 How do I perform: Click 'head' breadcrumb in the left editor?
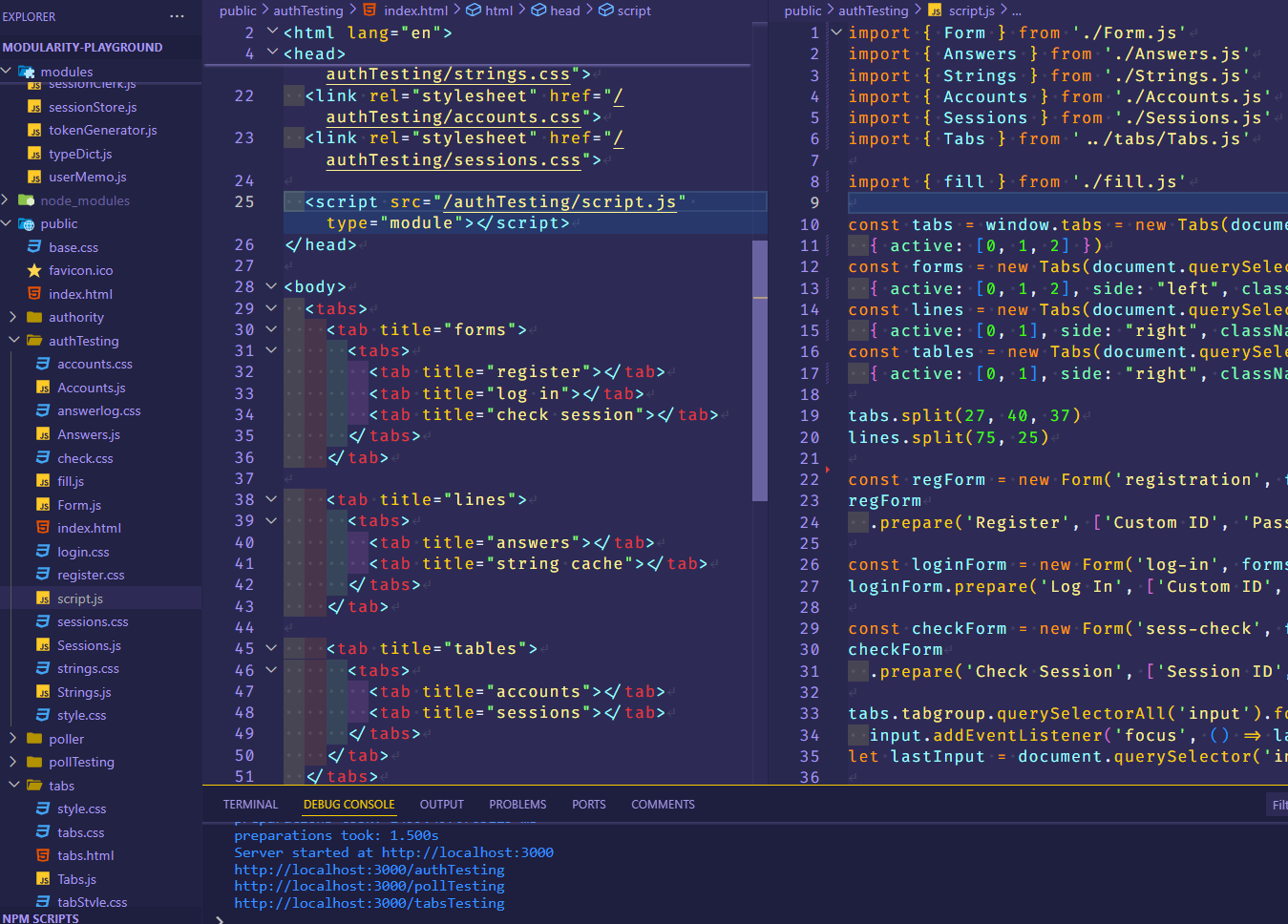coord(564,10)
